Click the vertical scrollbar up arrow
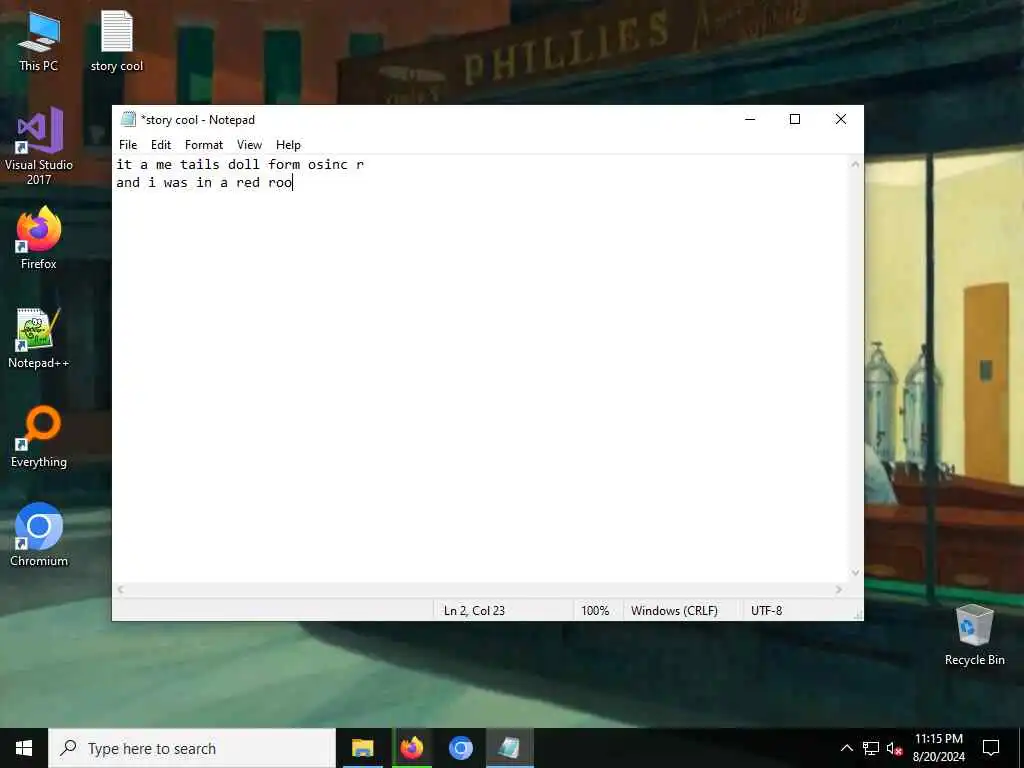Viewport: 1024px width, 768px height. point(855,165)
